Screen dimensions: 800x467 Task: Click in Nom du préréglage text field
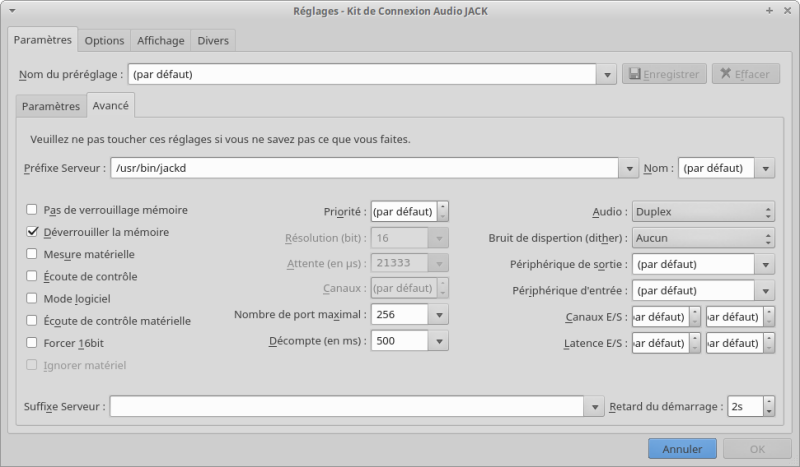point(362,75)
